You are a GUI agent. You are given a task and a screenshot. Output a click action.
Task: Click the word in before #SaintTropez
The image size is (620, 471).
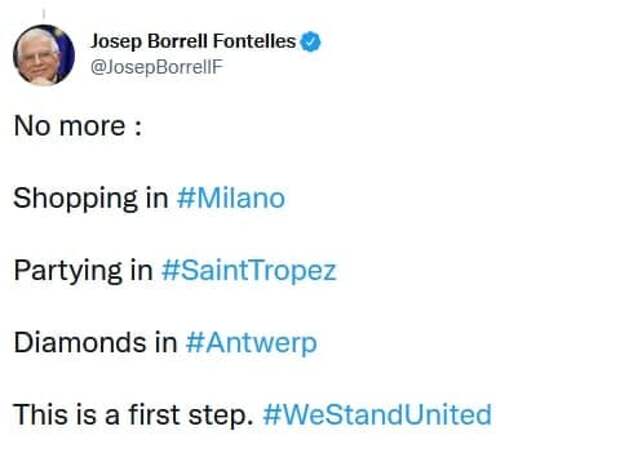(x=142, y=270)
